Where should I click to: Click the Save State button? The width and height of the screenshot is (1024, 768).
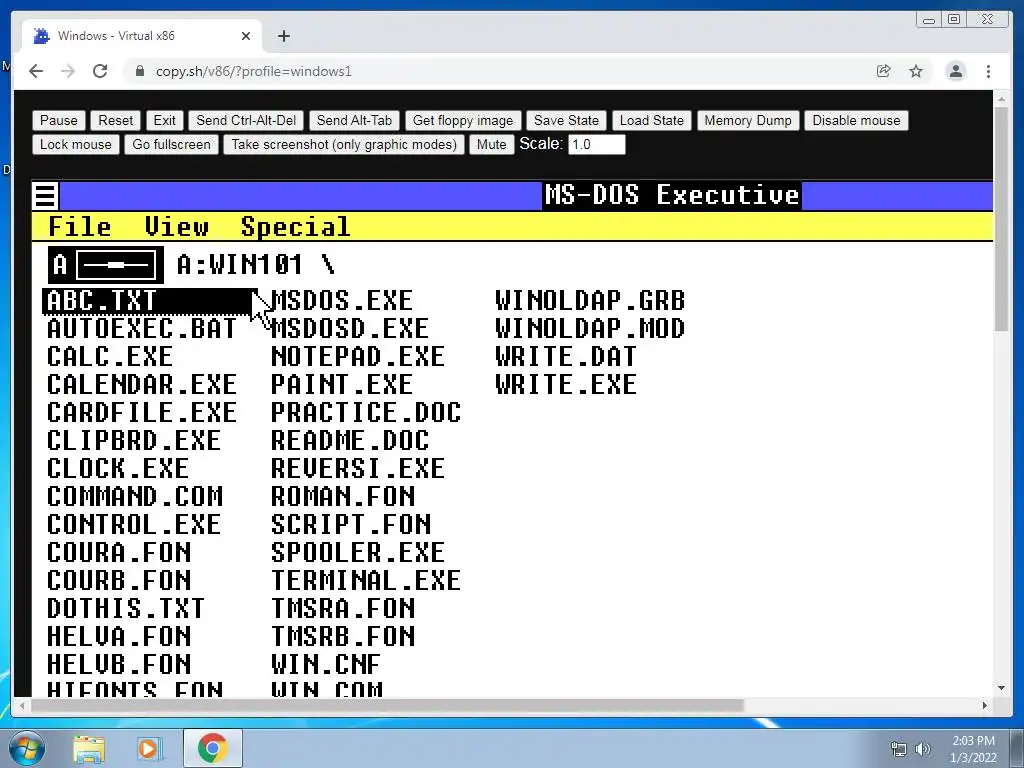tap(566, 120)
